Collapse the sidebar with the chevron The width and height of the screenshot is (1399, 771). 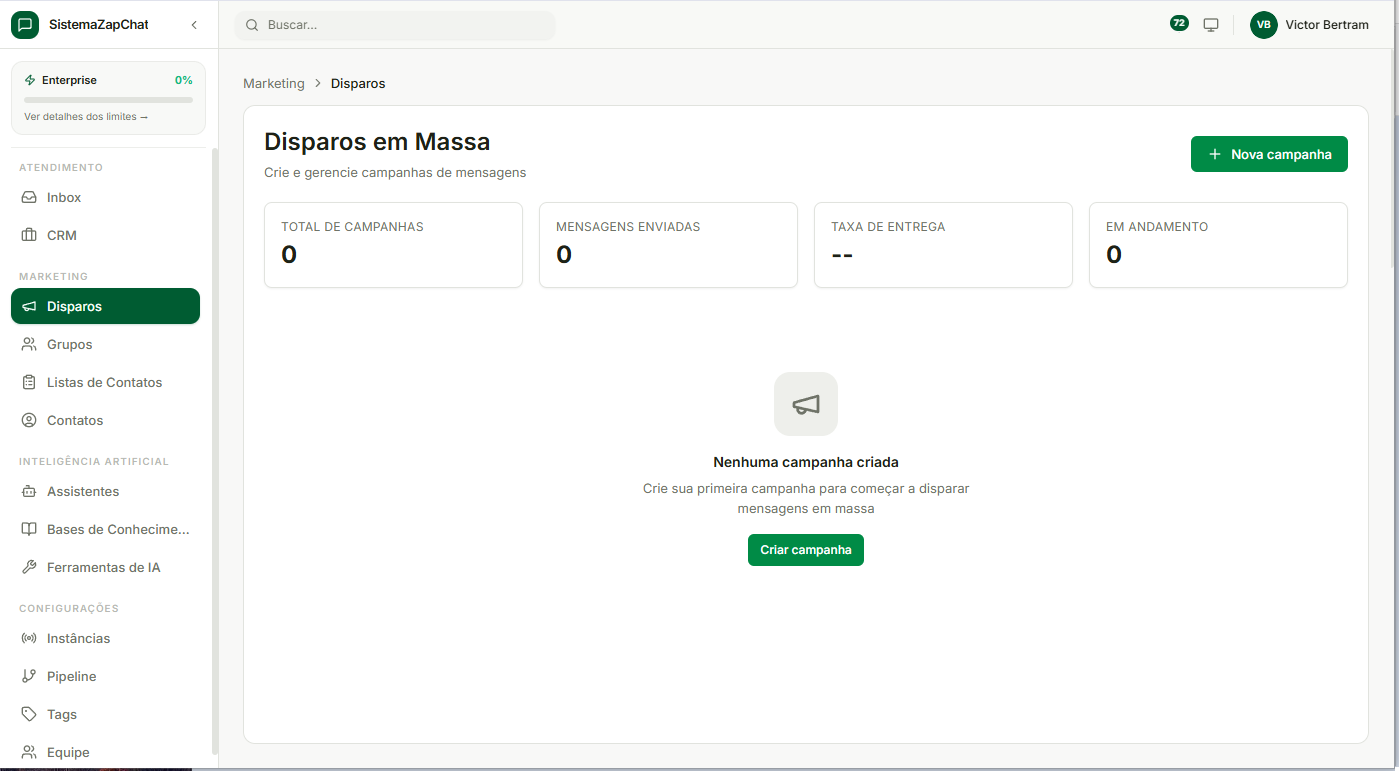[x=194, y=26]
